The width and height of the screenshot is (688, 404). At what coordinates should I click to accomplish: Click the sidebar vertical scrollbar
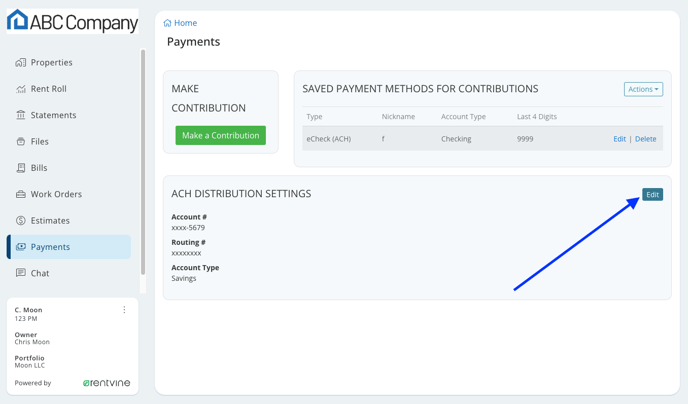point(143,162)
